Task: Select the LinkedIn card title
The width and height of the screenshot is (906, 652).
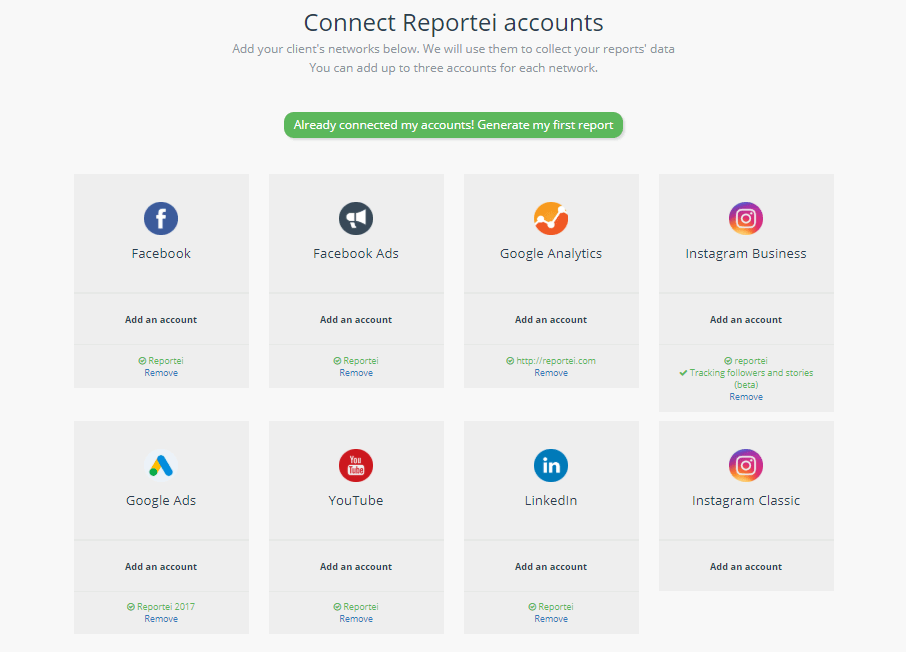Action: (x=551, y=500)
